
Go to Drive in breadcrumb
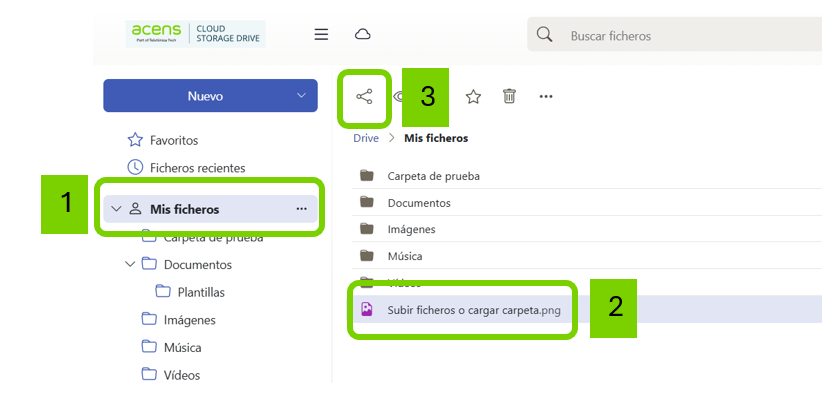tap(366, 138)
